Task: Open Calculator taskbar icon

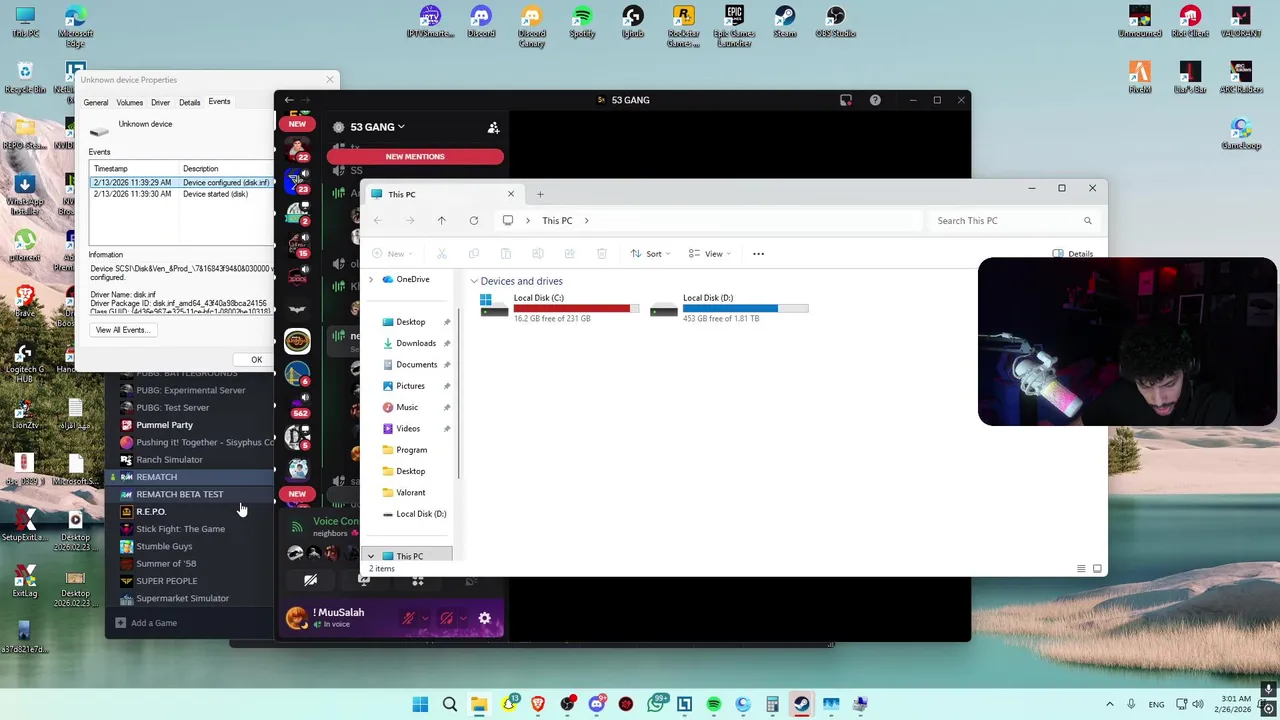Action: point(772,704)
